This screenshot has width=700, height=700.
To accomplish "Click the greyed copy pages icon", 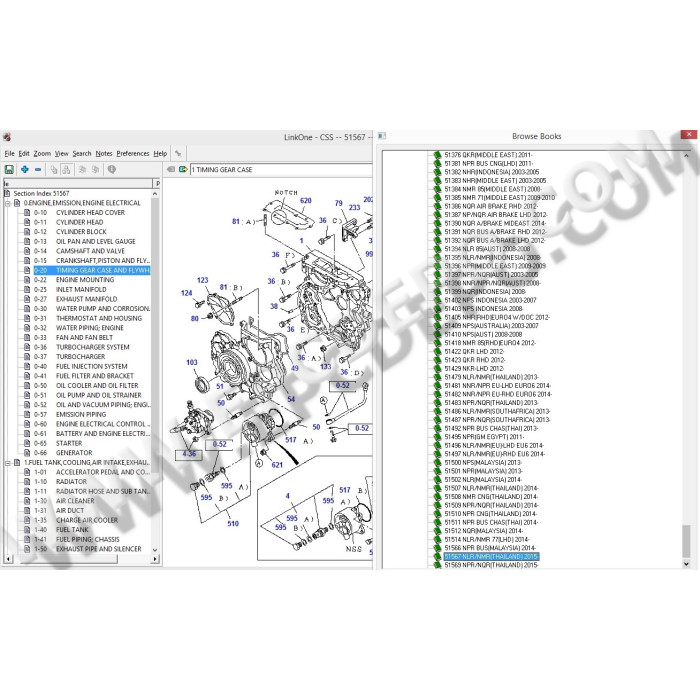I will tap(54, 170).
